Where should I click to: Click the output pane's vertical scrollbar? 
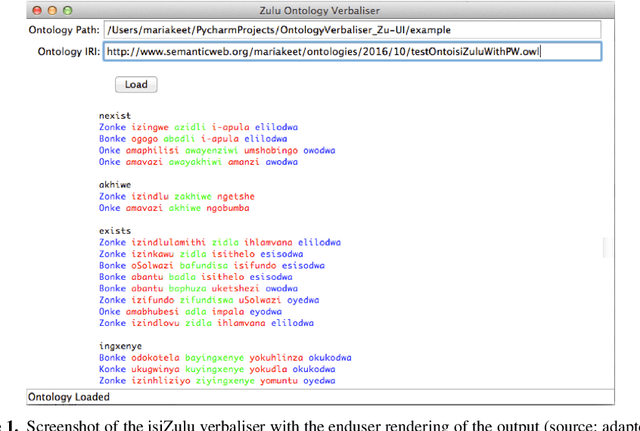(602, 245)
